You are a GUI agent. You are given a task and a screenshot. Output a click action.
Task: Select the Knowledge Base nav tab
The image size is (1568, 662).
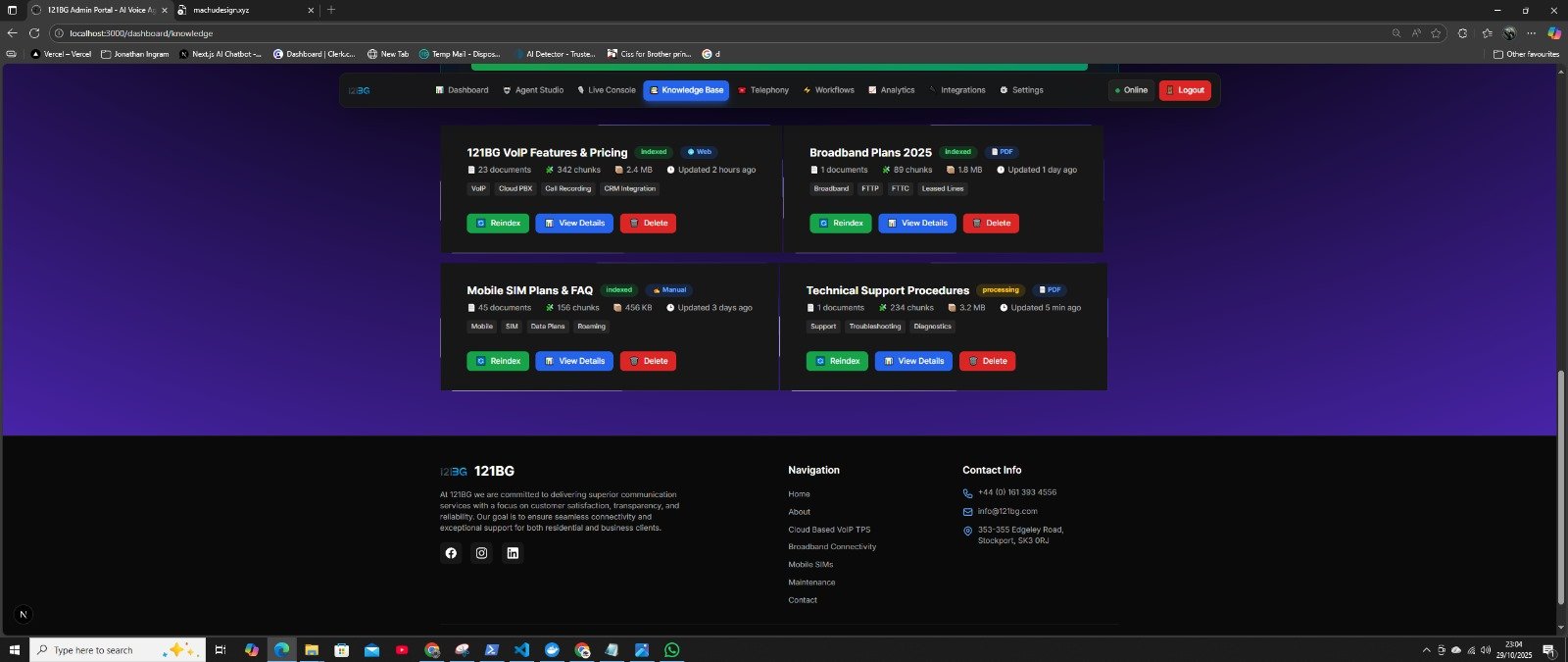coord(686,90)
